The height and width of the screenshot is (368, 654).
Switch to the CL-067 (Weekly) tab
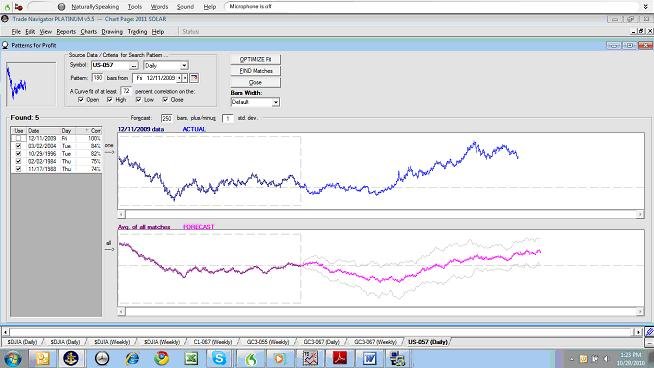[x=213, y=342]
